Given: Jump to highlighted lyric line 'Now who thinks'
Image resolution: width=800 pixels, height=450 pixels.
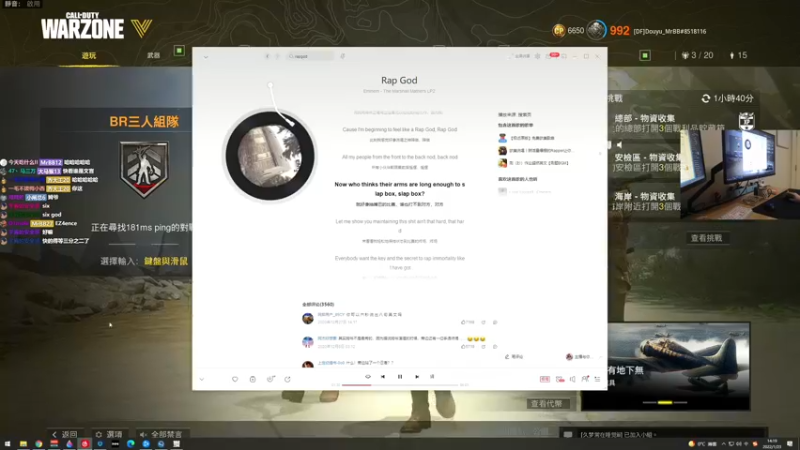Looking at the screenshot, I should (x=399, y=189).
